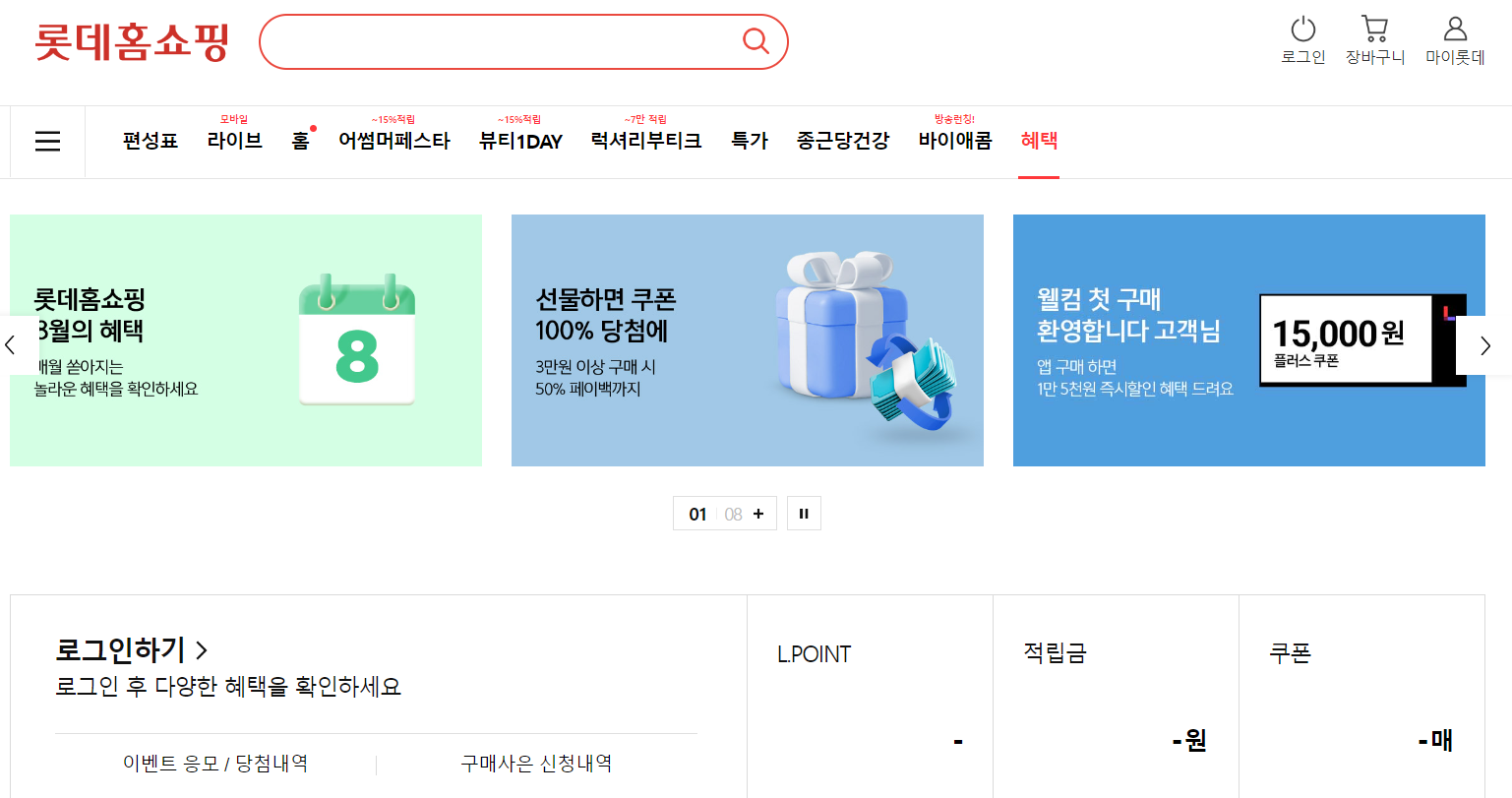Screen dimensions: 1512x798
Task: Click the 로그인하기 link
Action: 131,649
